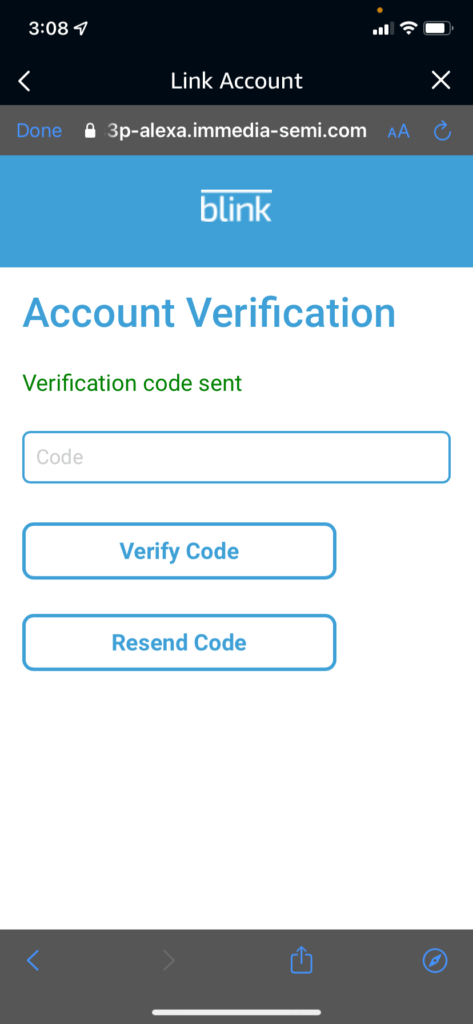This screenshot has width=473, height=1024.
Task: Tap the padlock icon beside the URL
Action: coord(91,131)
